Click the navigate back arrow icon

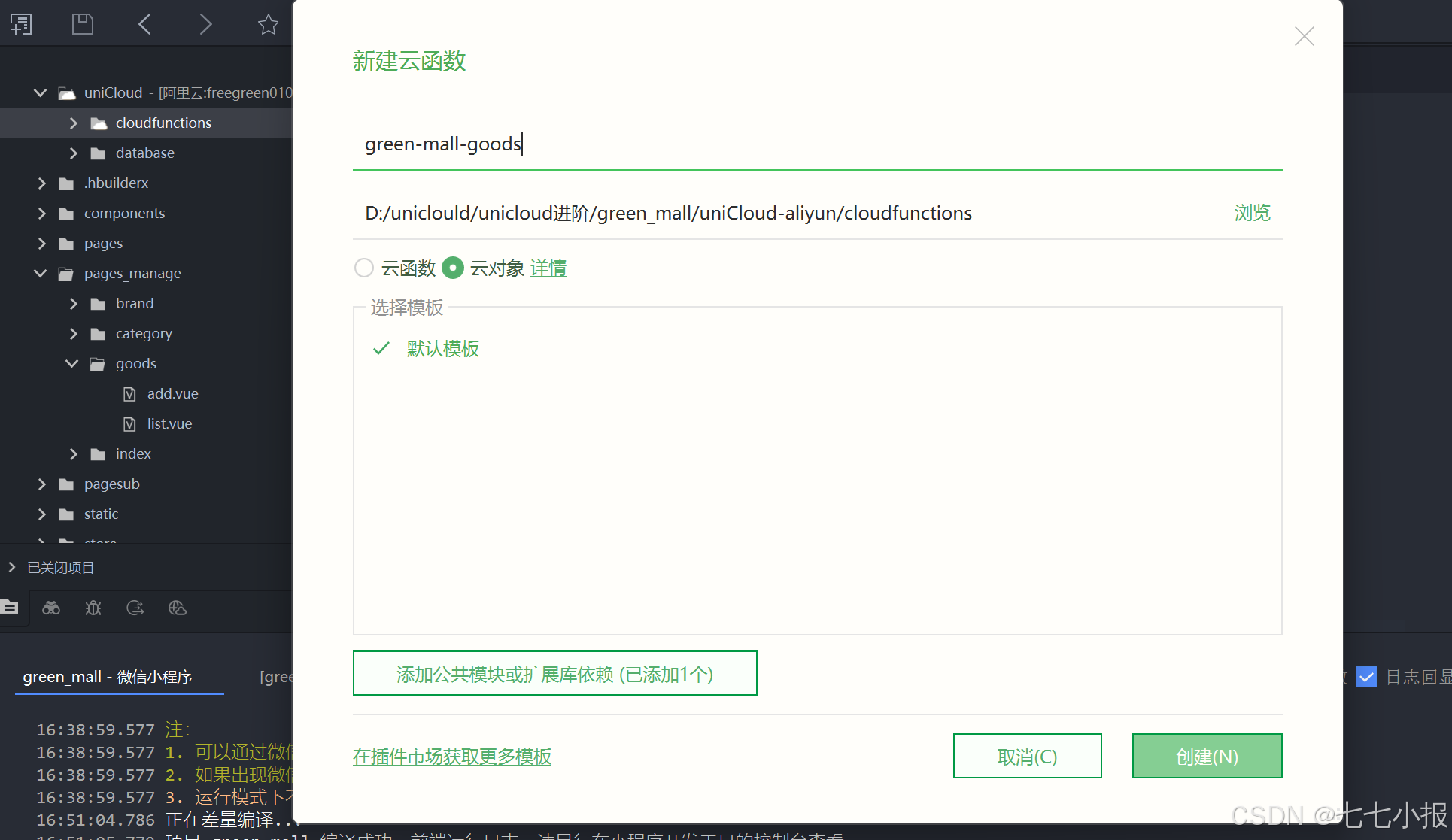point(145,24)
